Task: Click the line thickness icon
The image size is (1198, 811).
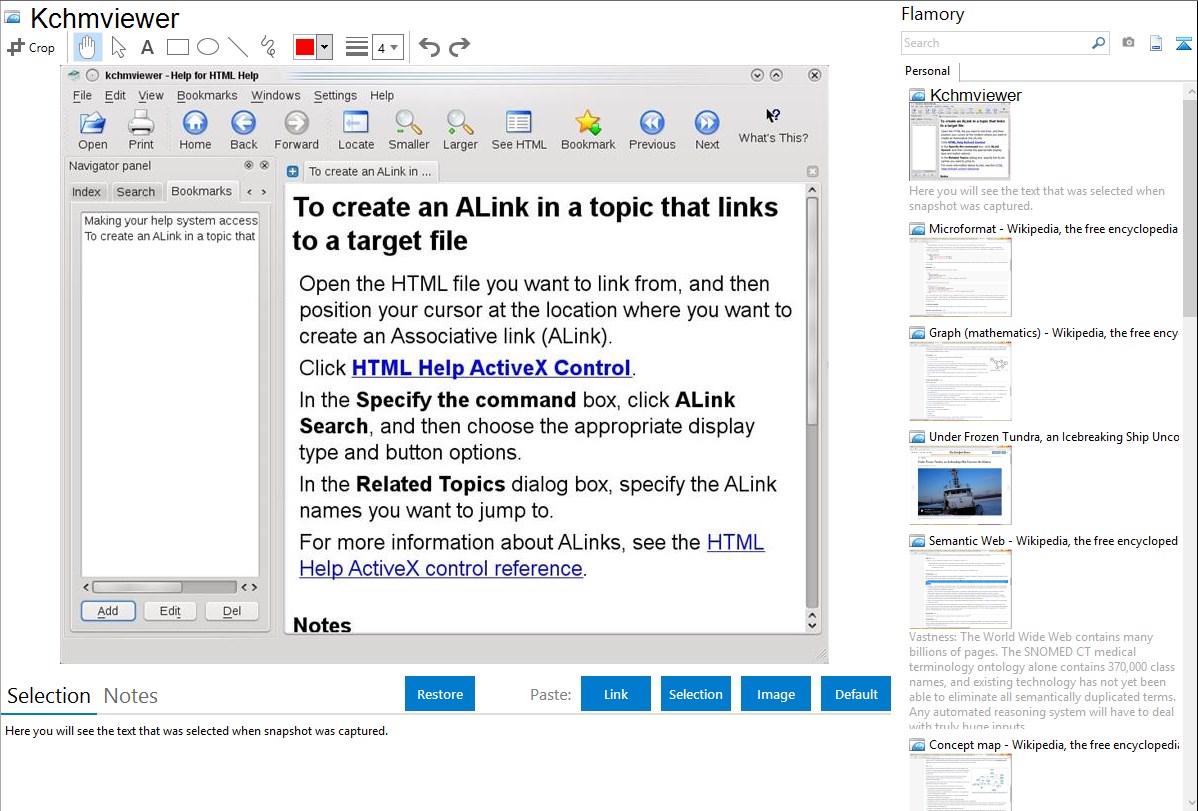Action: [357, 47]
